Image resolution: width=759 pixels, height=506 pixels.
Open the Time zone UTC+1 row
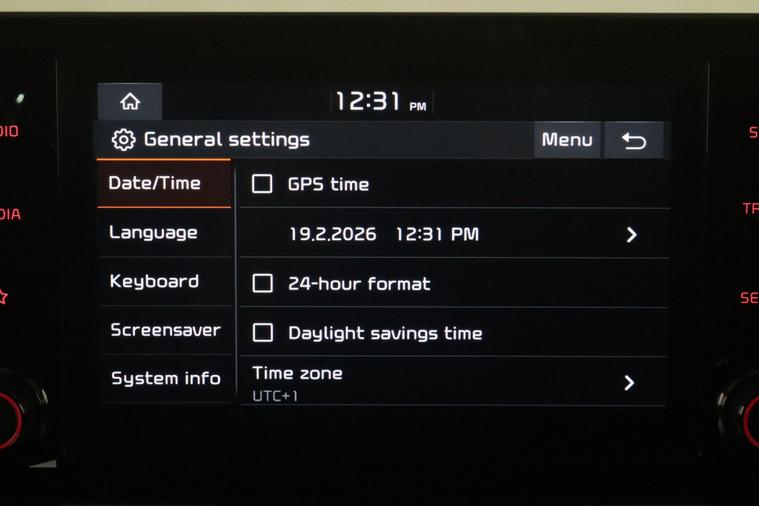pos(454,382)
